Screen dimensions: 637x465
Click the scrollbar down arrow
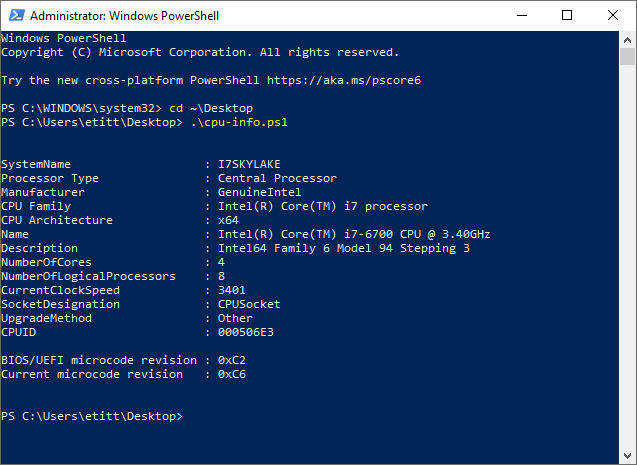(627, 456)
